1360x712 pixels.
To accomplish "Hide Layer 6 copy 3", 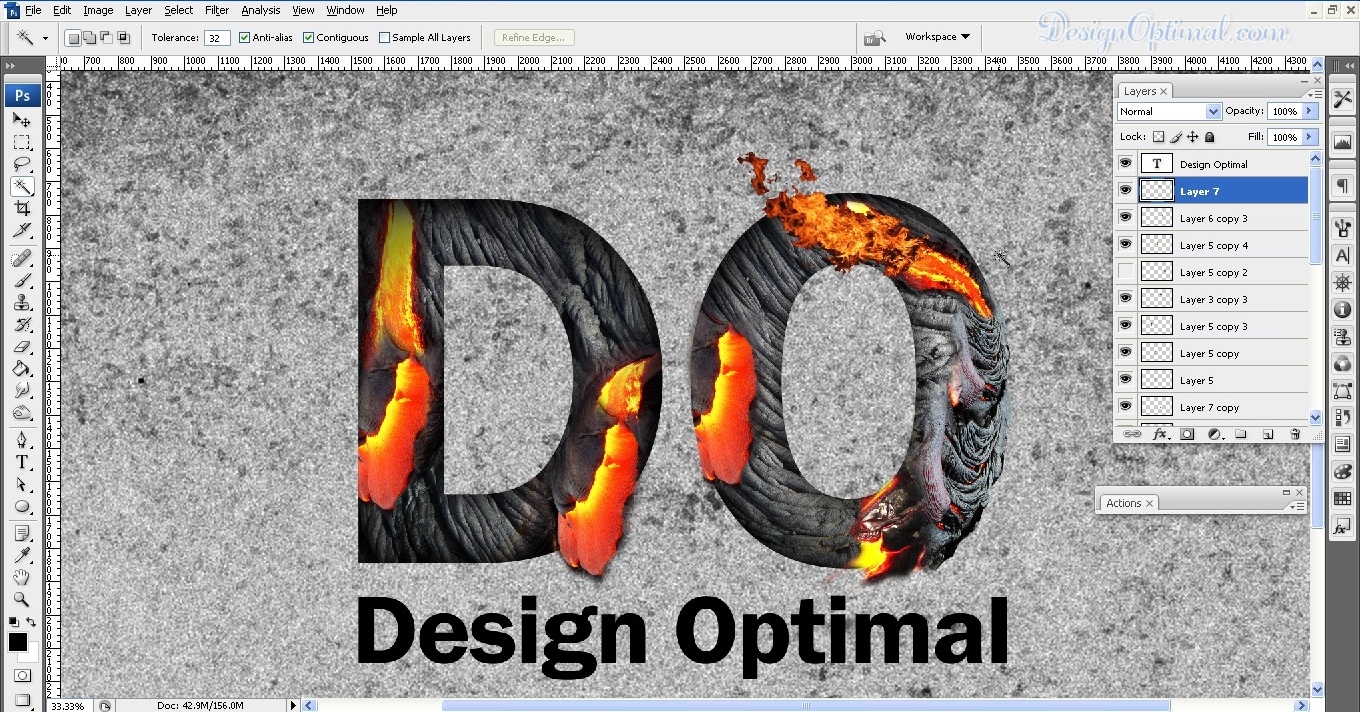I will click(x=1126, y=218).
